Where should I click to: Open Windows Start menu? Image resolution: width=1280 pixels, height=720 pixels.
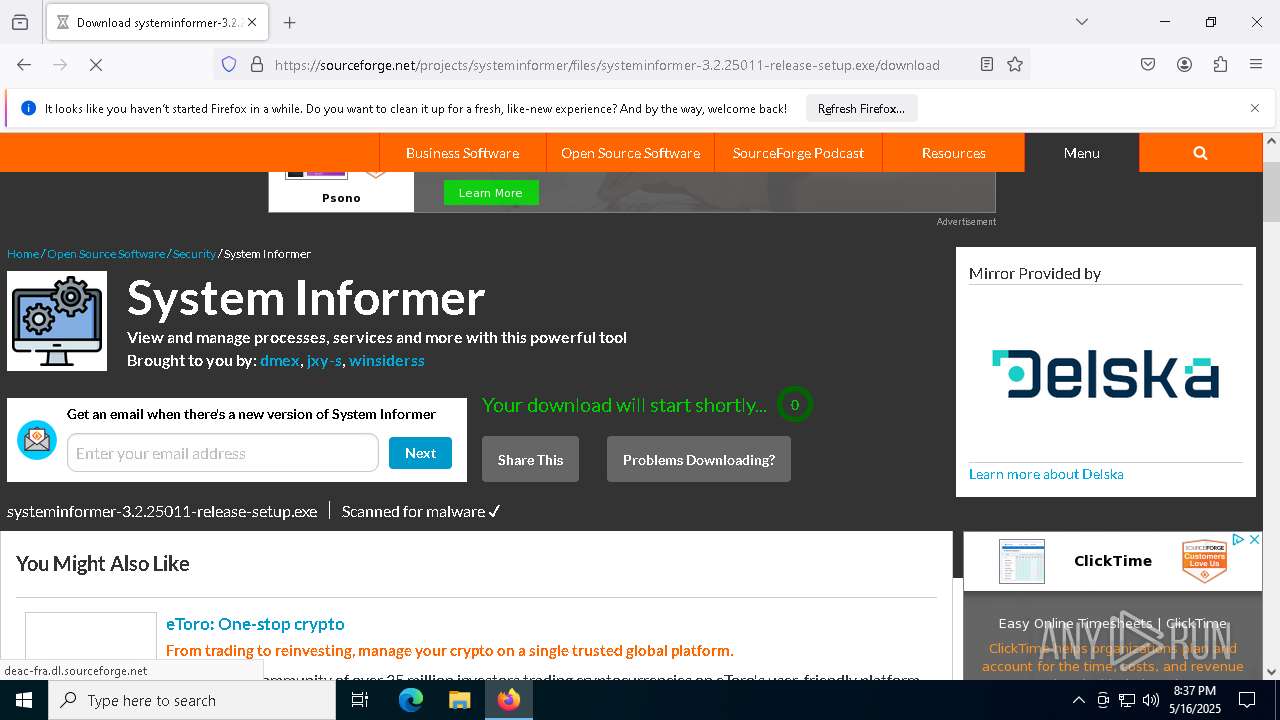24,700
